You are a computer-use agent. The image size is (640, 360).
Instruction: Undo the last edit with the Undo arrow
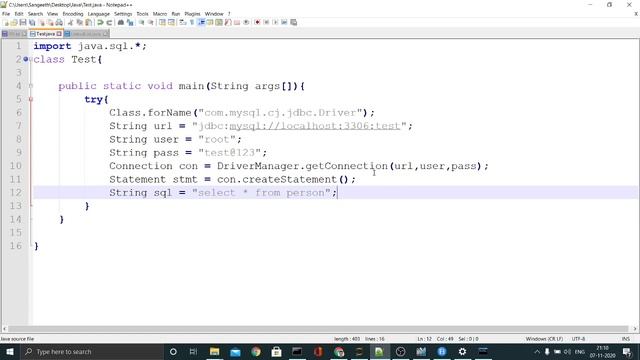click(x=100, y=22)
